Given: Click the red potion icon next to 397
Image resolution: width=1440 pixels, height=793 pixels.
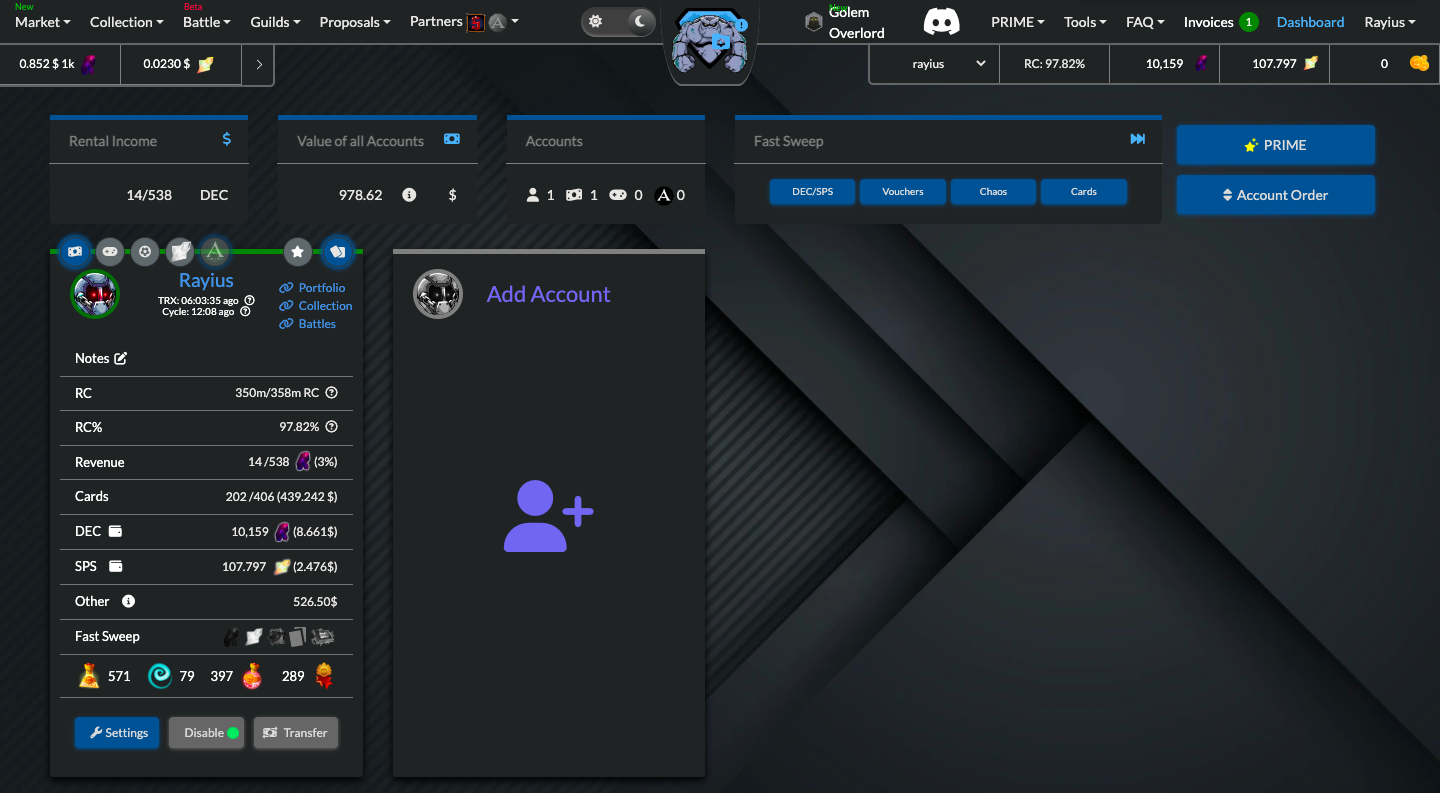Looking at the screenshot, I should coord(252,676).
